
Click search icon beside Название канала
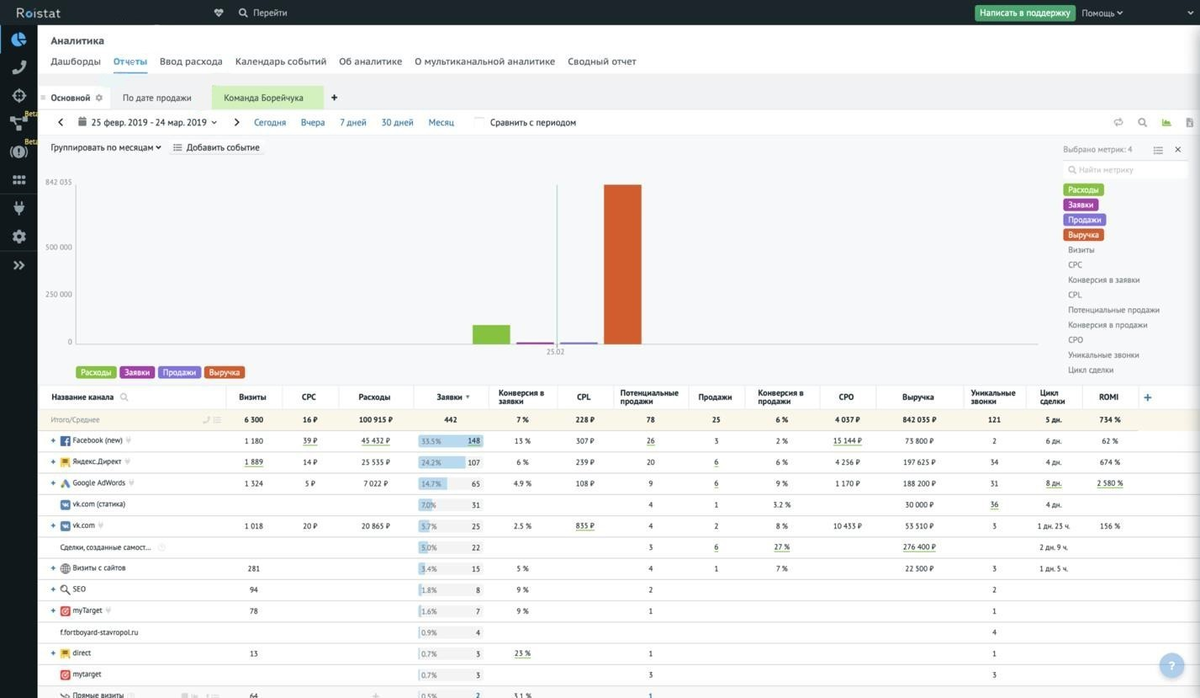(x=124, y=398)
